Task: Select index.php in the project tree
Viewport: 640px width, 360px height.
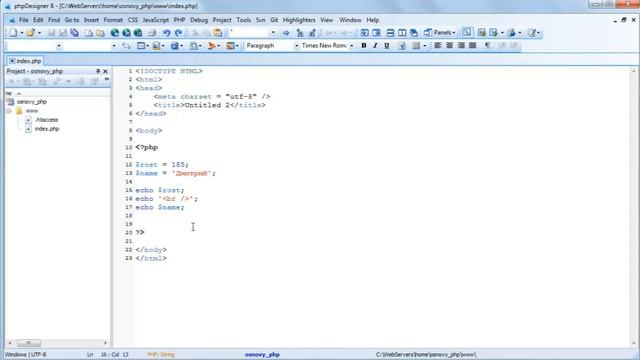Action: pyautogui.click(x=47, y=129)
